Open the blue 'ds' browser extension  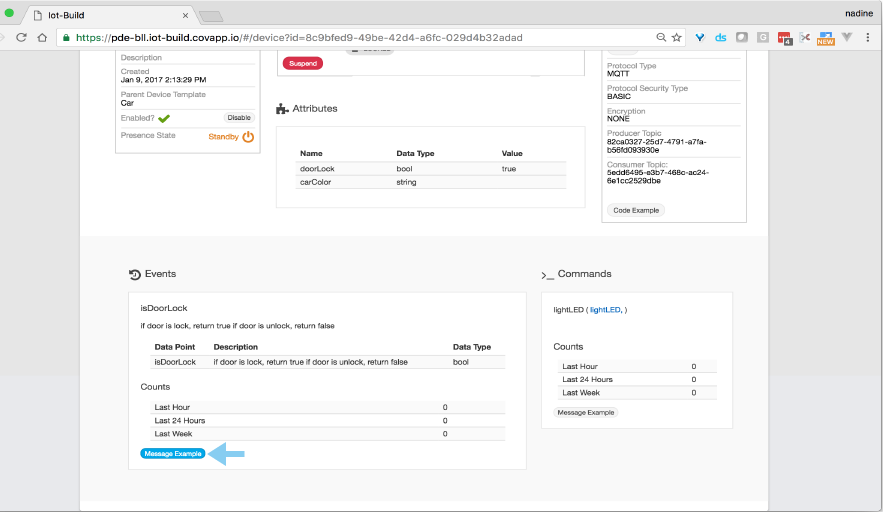(720, 37)
